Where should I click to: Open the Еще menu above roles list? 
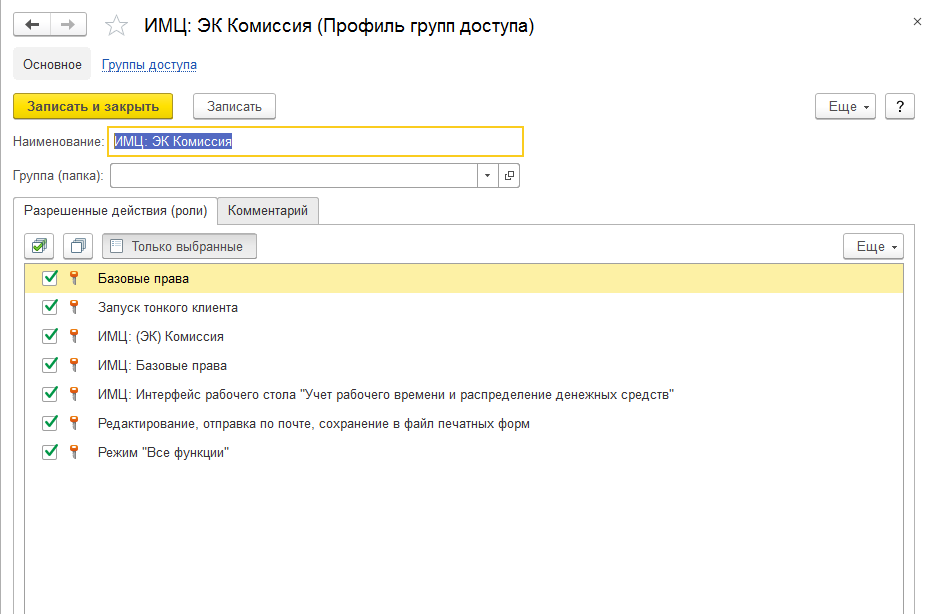pyautogui.click(x=873, y=246)
